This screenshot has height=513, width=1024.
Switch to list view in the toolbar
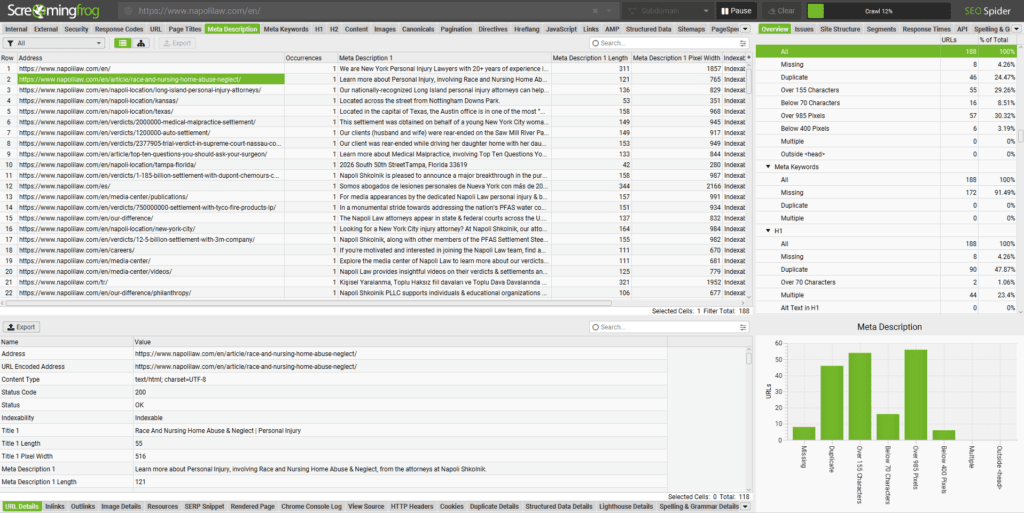122,43
